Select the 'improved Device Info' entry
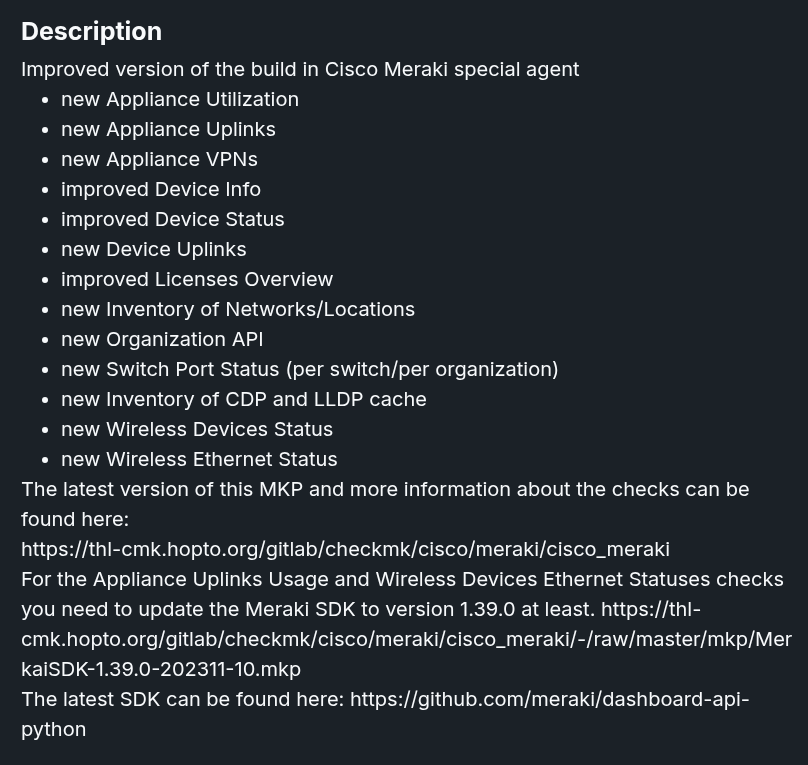Viewport: 808px width, 765px height. [161, 189]
